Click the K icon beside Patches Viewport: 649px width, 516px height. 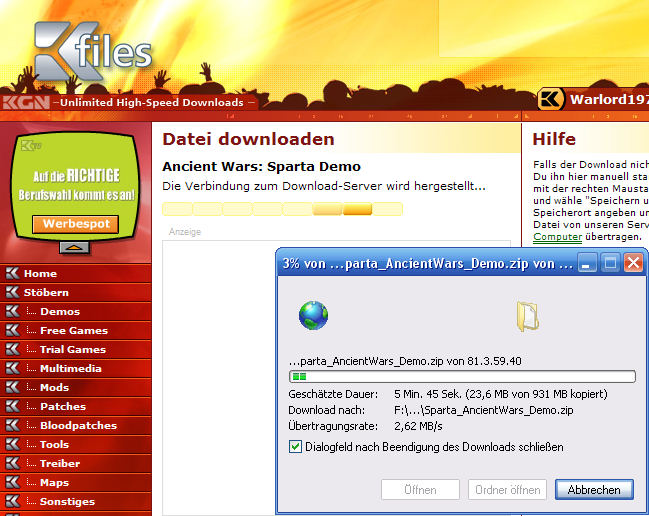(x=12, y=406)
